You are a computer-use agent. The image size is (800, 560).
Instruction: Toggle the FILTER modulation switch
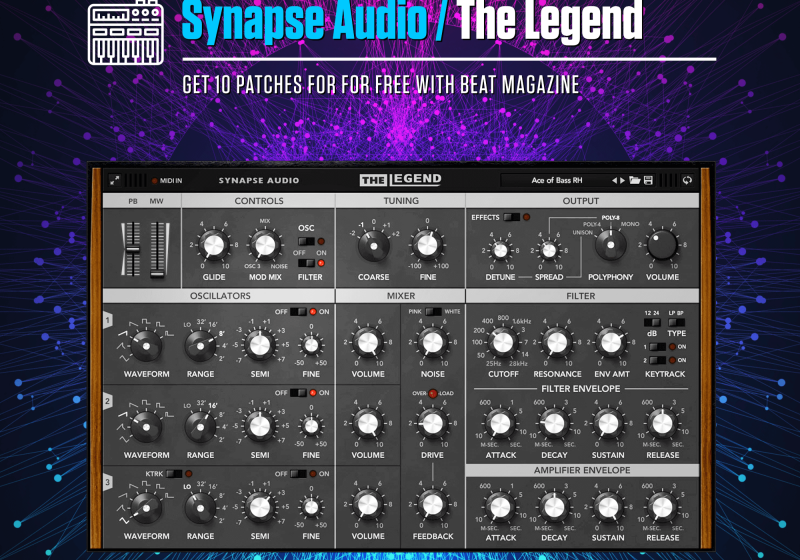(x=306, y=263)
